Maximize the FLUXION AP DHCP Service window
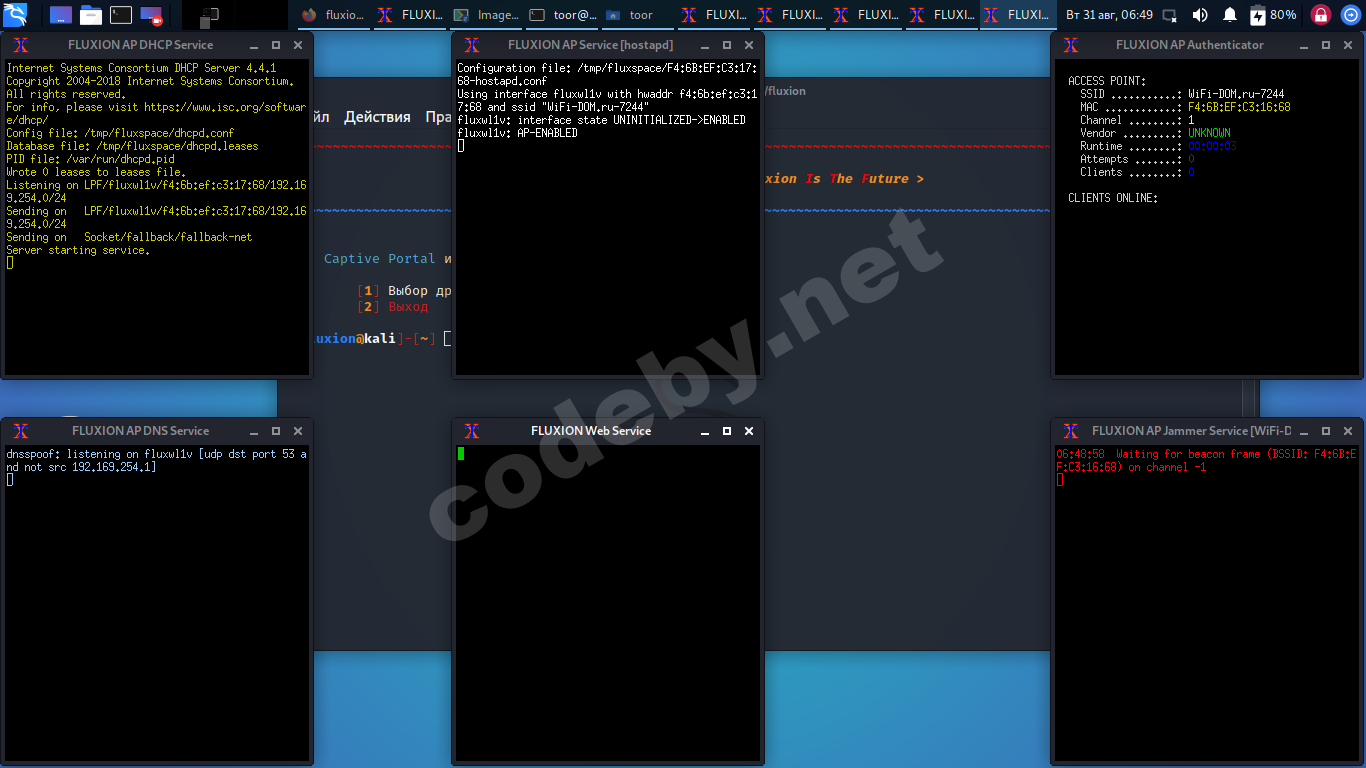 point(276,45)
